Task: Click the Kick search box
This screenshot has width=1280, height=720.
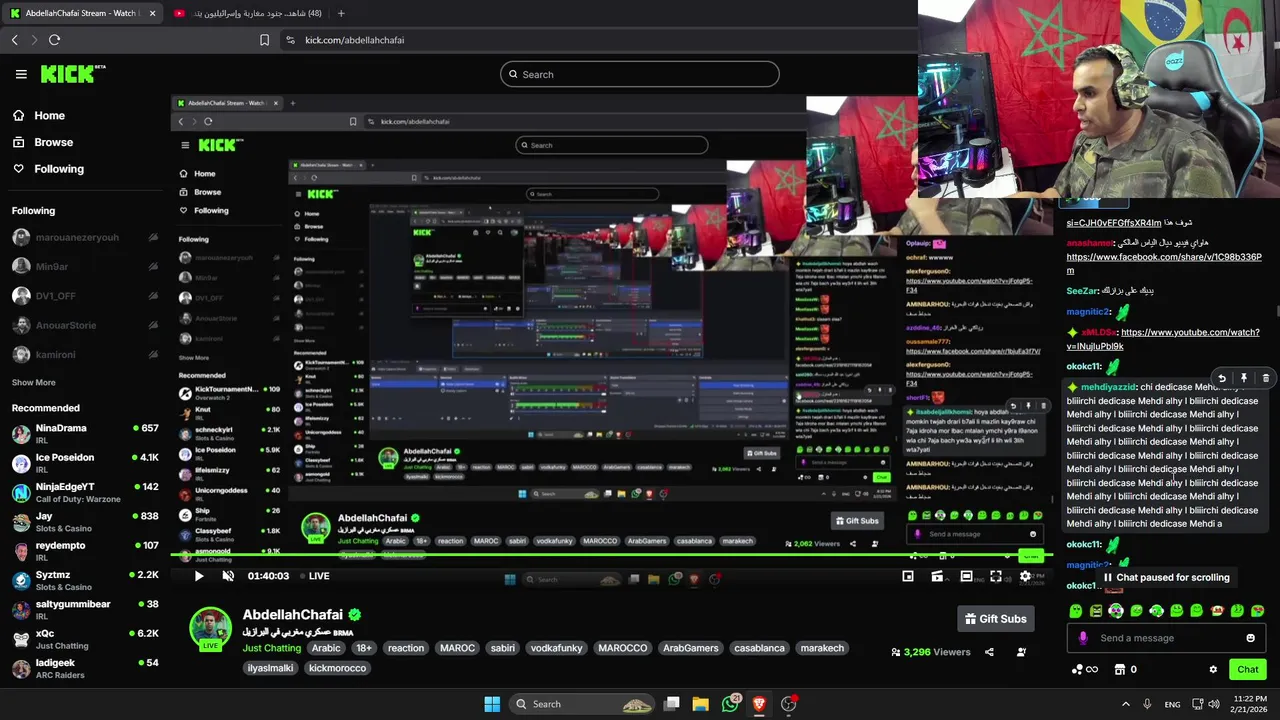Action: click(640, 74)
